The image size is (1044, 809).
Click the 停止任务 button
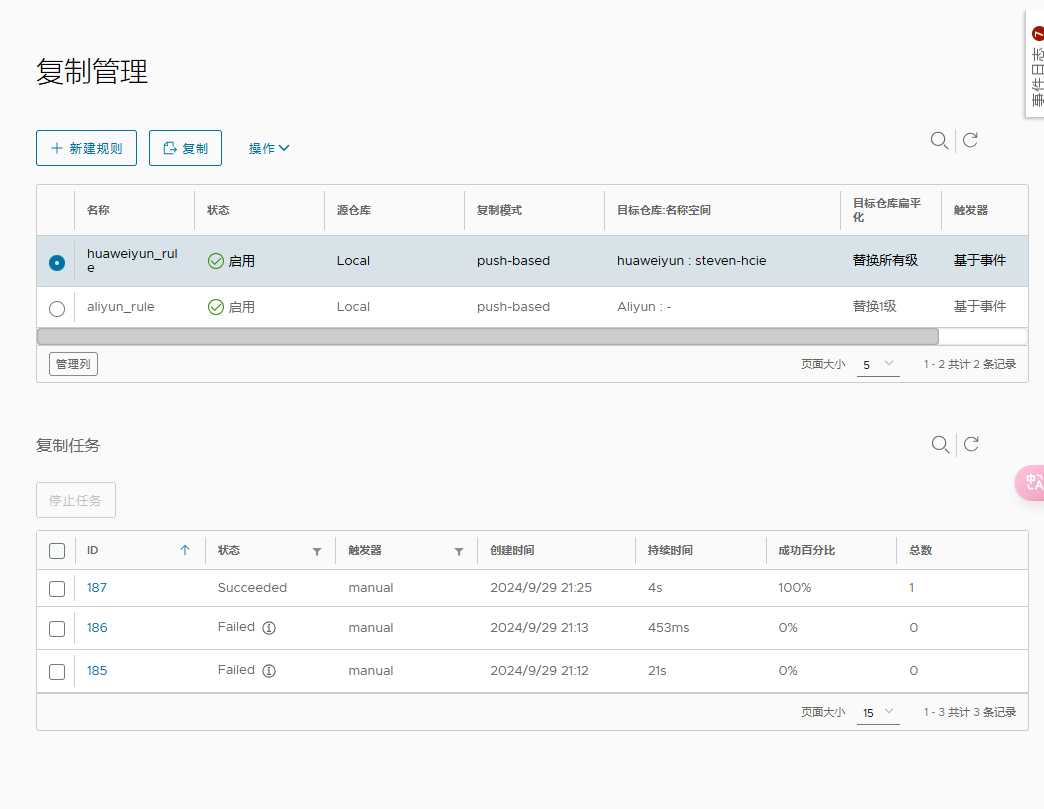(x=76, y=500)
